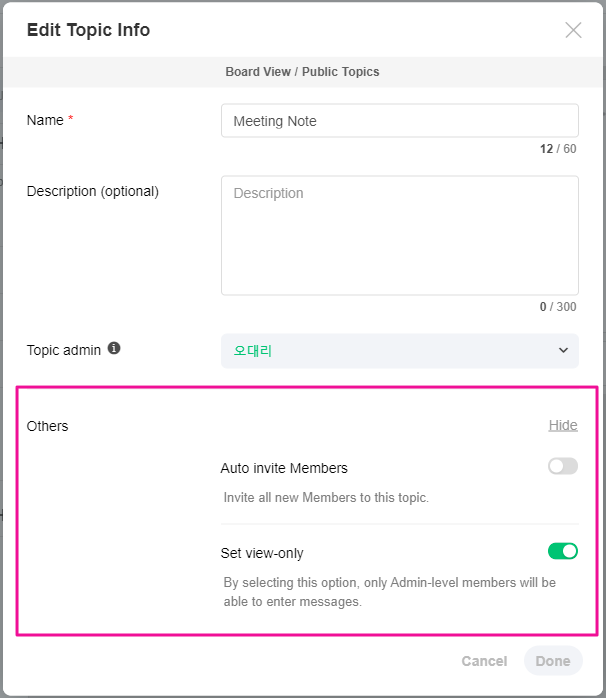Close the Edit Topic Info dialog
This screenshot has height=698, width=606.
pos(573,30)
